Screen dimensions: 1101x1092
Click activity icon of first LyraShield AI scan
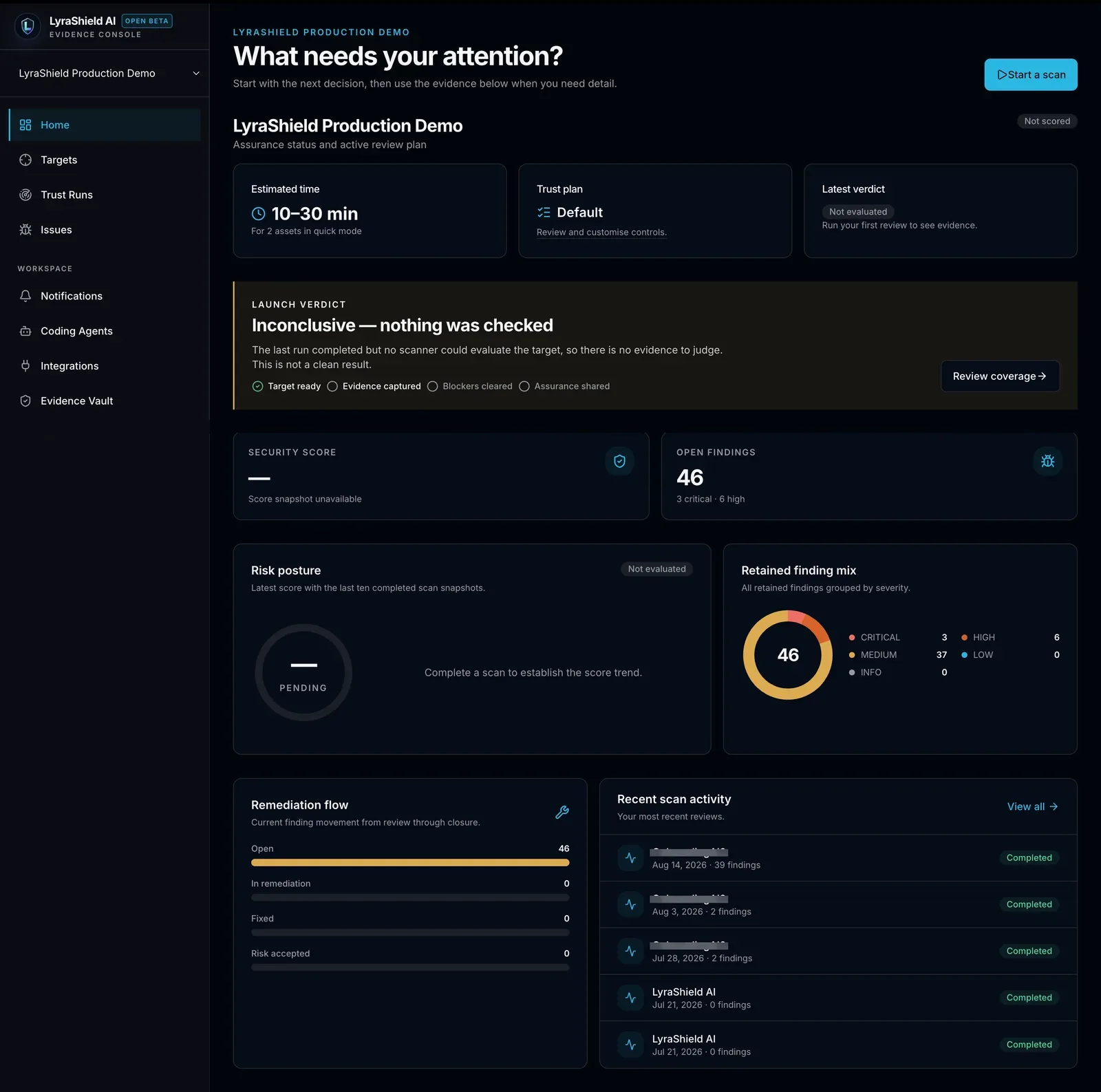point(630,998)
